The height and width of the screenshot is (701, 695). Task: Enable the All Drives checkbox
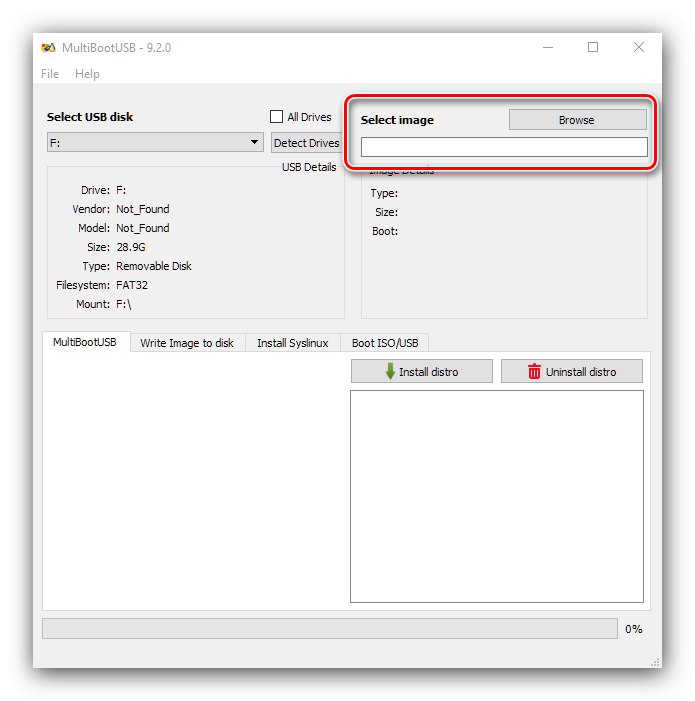(276, 117)
